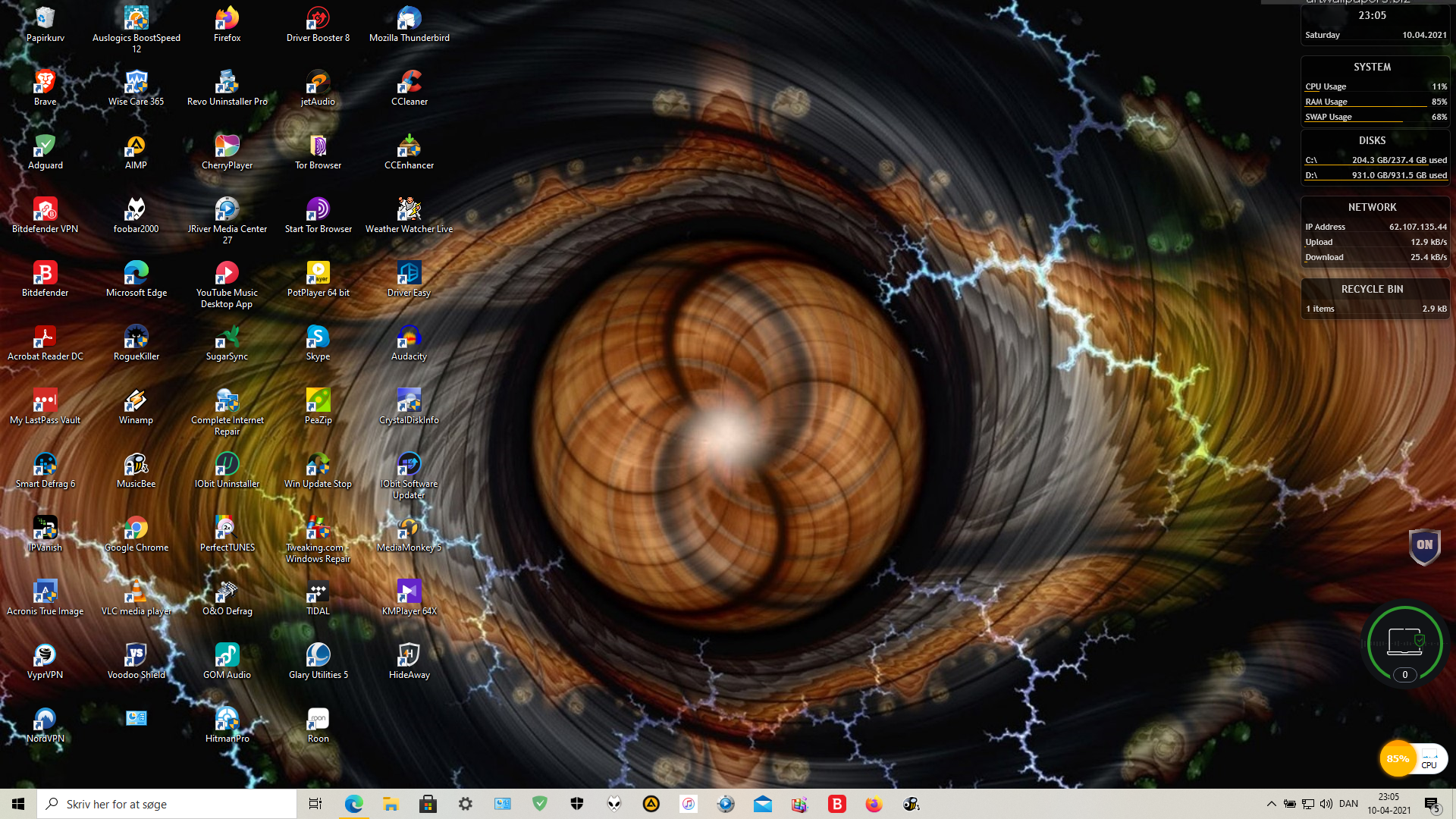Viewport: 1456px width, 819px height.
Task: Select the CrystalDiskInfo desktop icon
Action: [x=409, y=401]
